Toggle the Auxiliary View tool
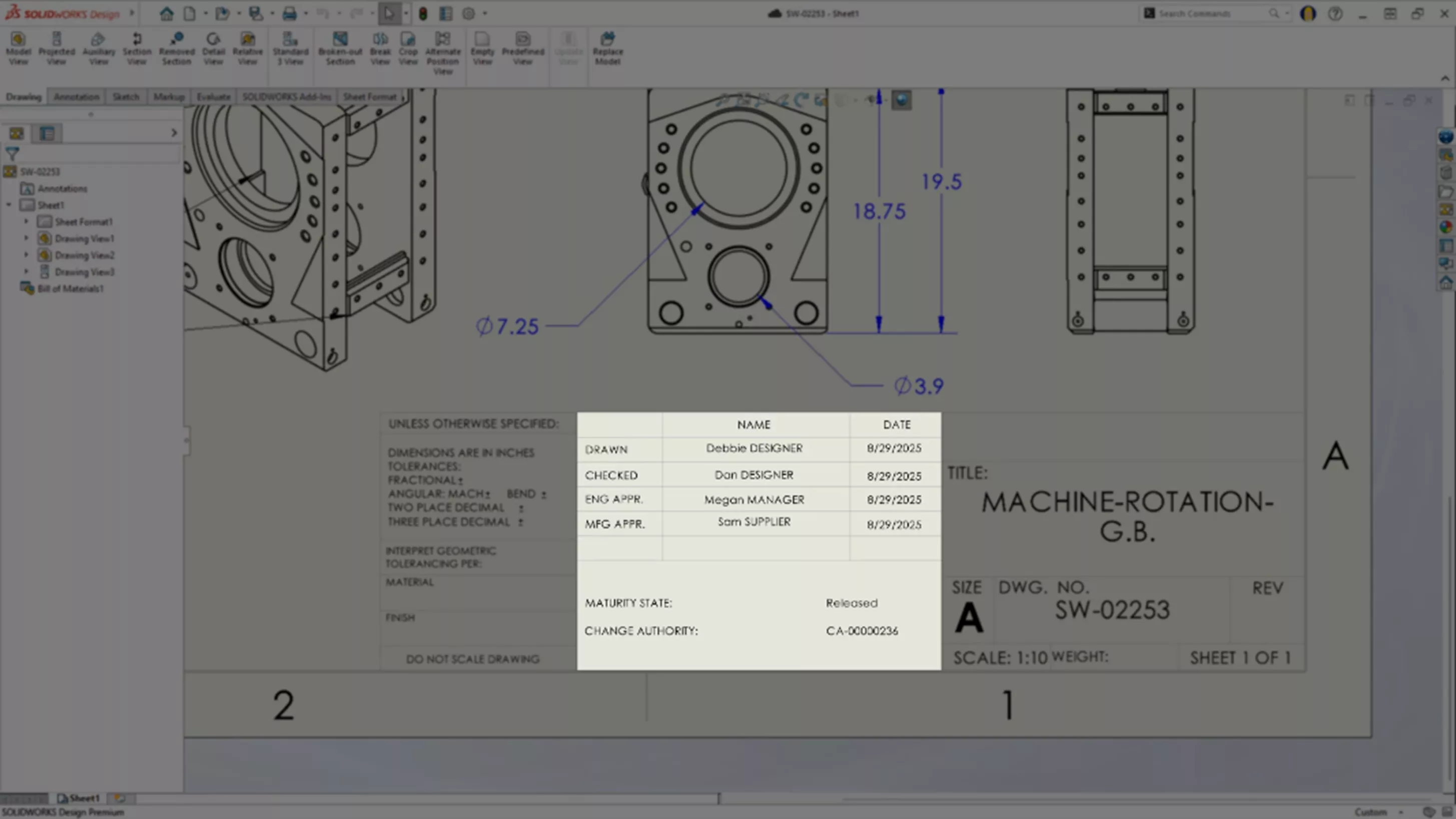The image size is (1456, 819). (x=99, y=48)
